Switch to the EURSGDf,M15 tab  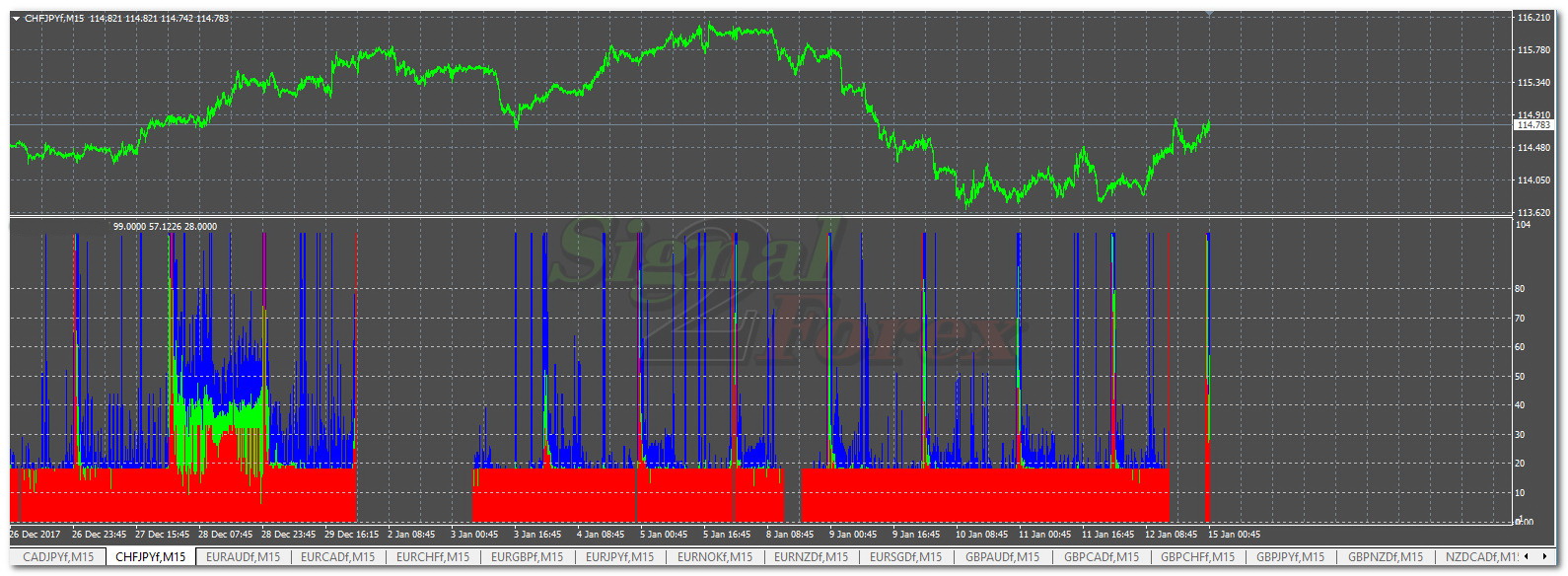(x=905, y=557)
